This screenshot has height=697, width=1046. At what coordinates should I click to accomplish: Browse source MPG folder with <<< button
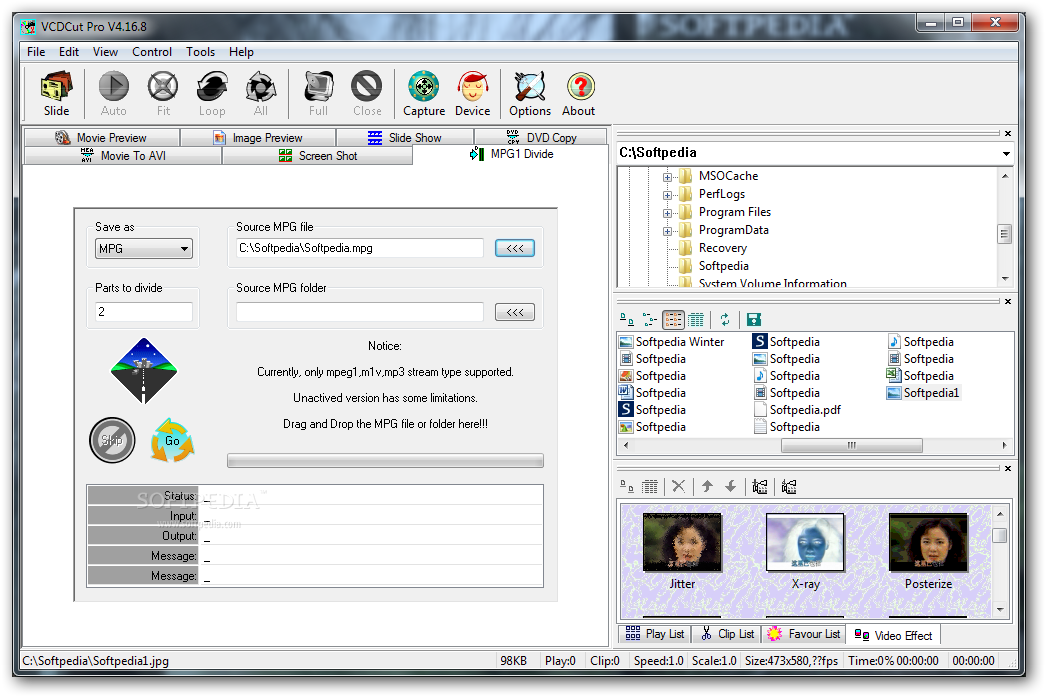point(515,312)
